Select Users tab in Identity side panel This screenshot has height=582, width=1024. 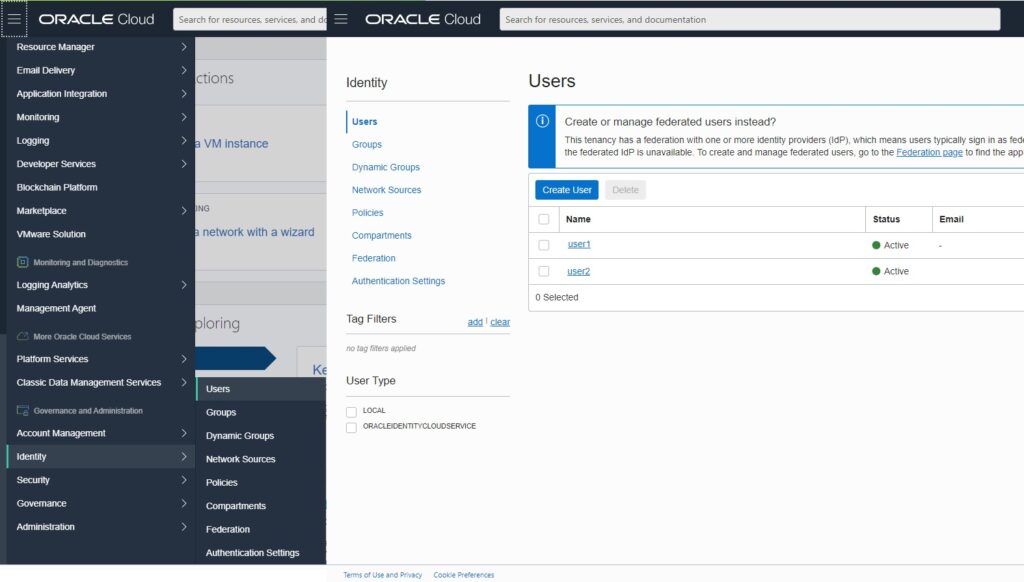(x=364, y=121)
